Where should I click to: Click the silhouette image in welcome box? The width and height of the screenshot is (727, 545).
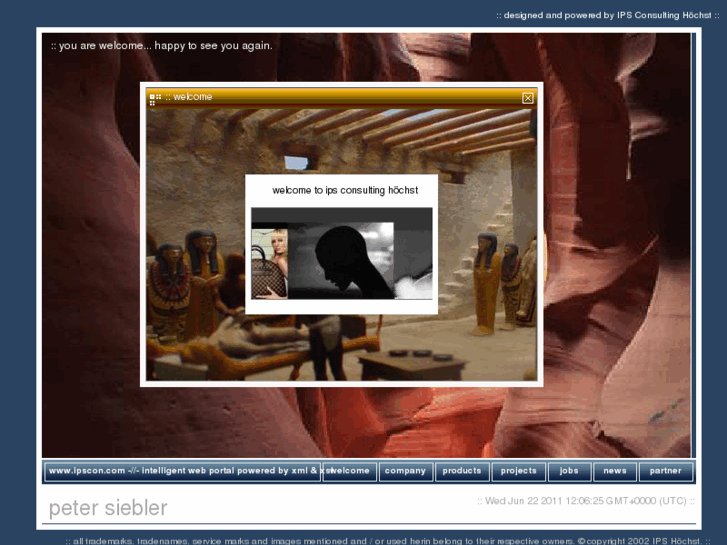[x=341, y=260]
